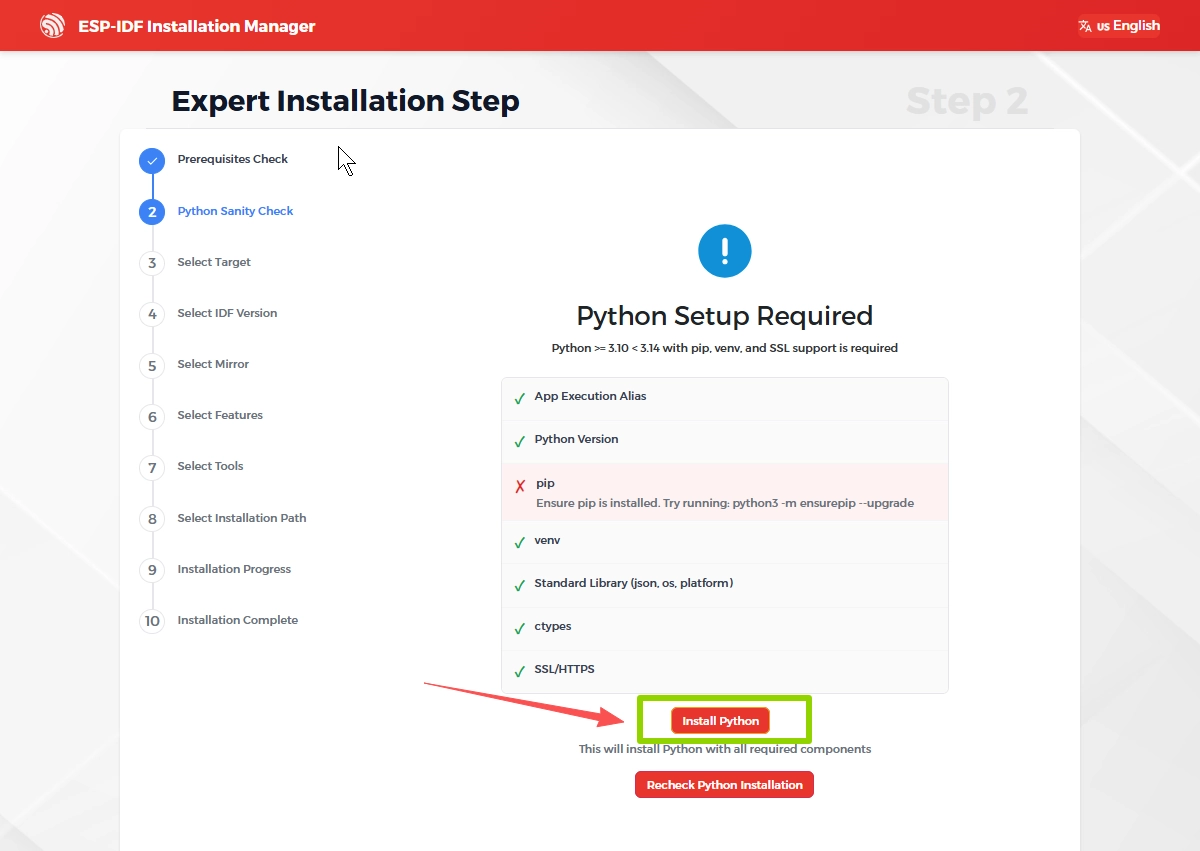Open the Select Mirror step
This screenshot has height=851, width=1200.
tap(213, 364)
